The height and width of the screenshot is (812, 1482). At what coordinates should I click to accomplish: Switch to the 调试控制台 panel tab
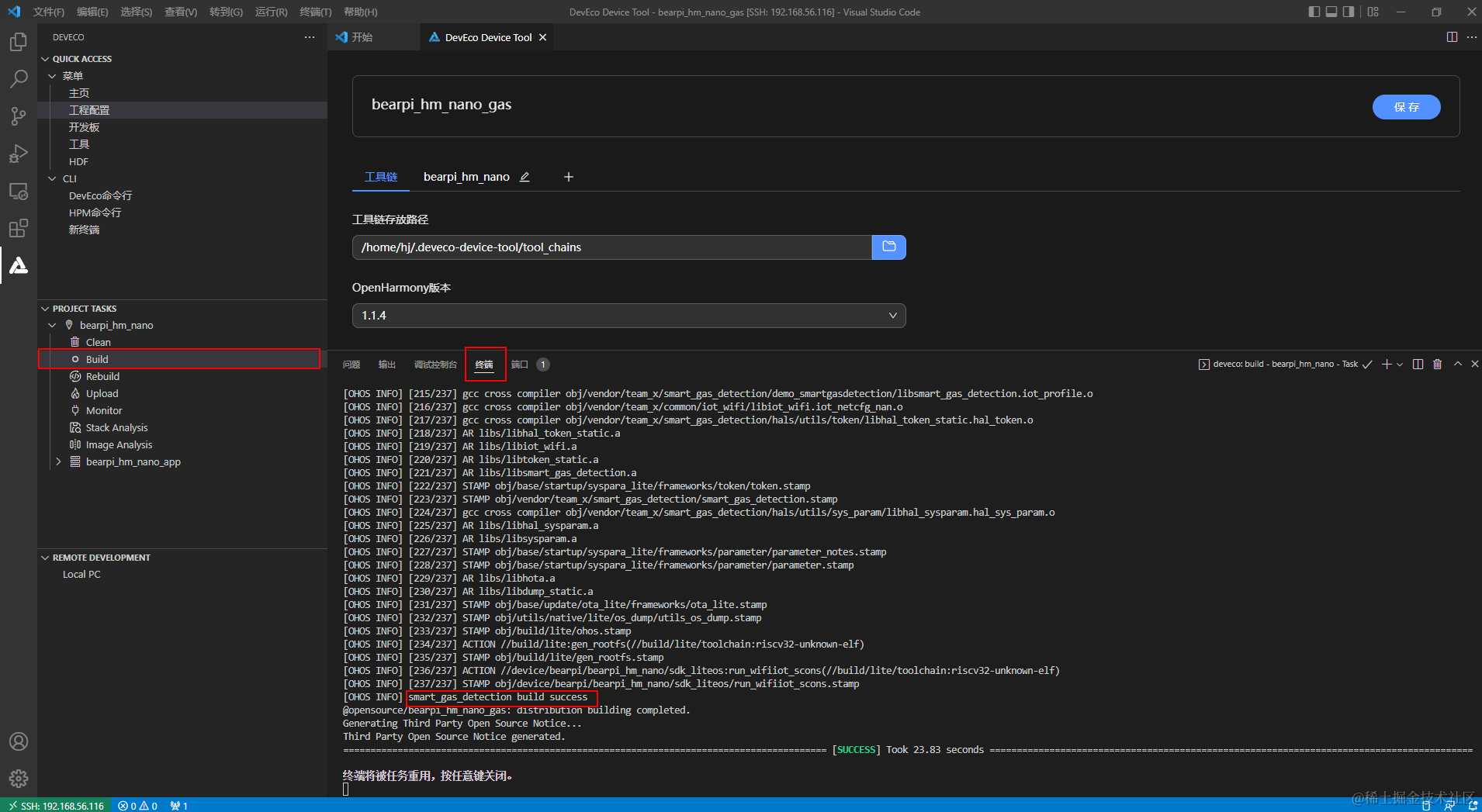point(435,365)
